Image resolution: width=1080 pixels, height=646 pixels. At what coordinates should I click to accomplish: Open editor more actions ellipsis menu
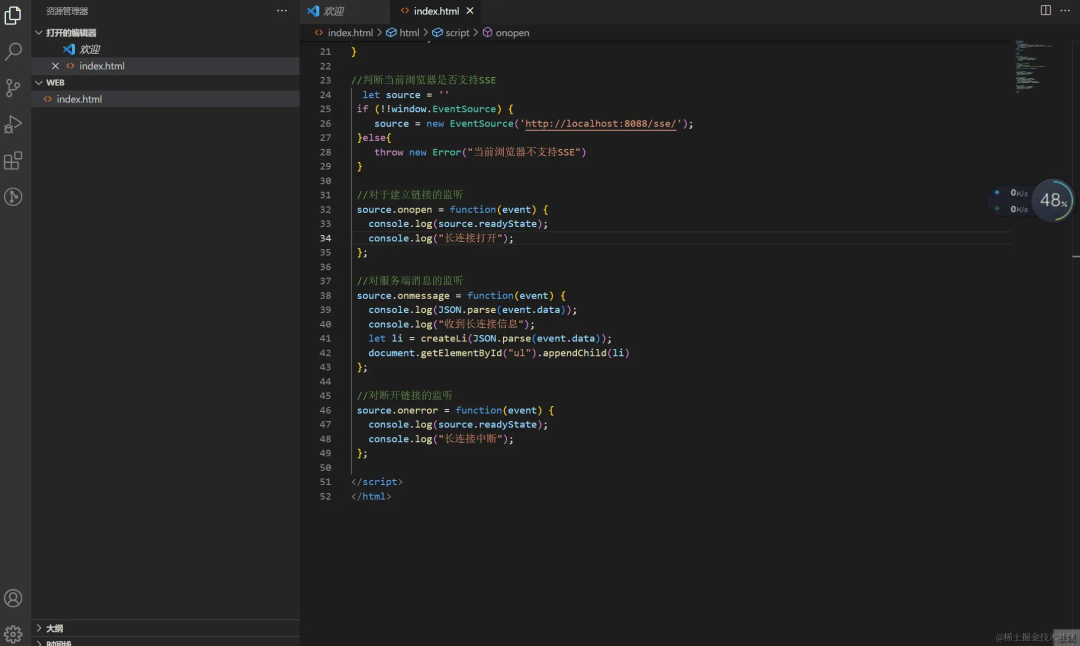[1065, 10]
